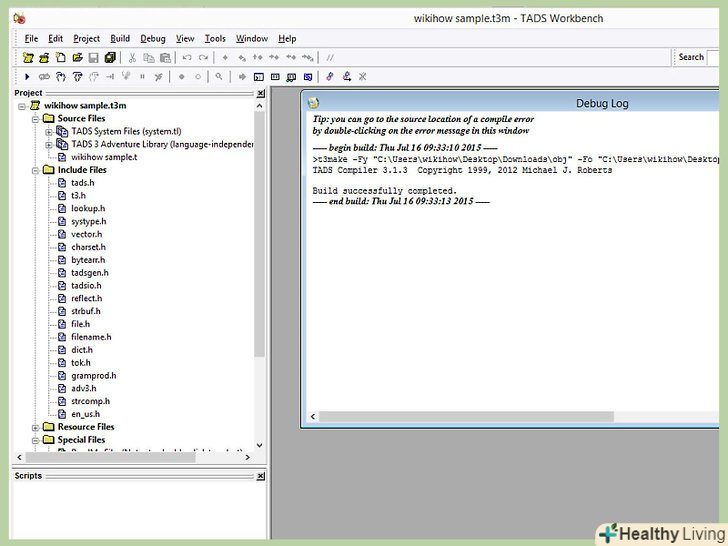728x546 pixels.
Task: Click the Open Project toolbar icon
Action: (x=44, y=58)
